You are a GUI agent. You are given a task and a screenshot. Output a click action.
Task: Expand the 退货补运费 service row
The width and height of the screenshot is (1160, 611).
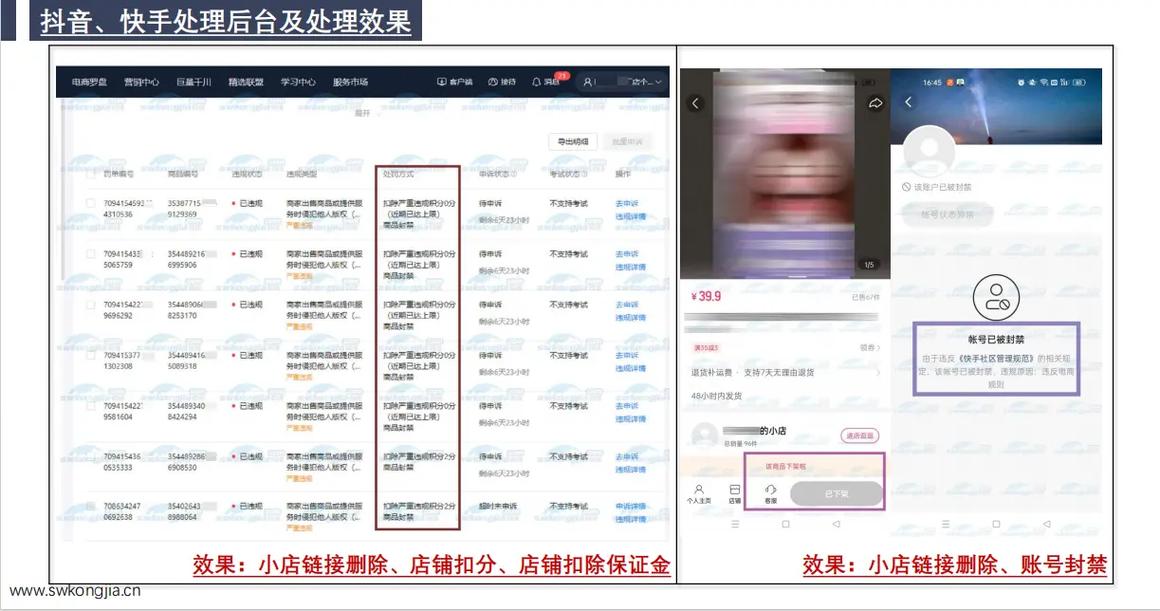tap(785, 373)
